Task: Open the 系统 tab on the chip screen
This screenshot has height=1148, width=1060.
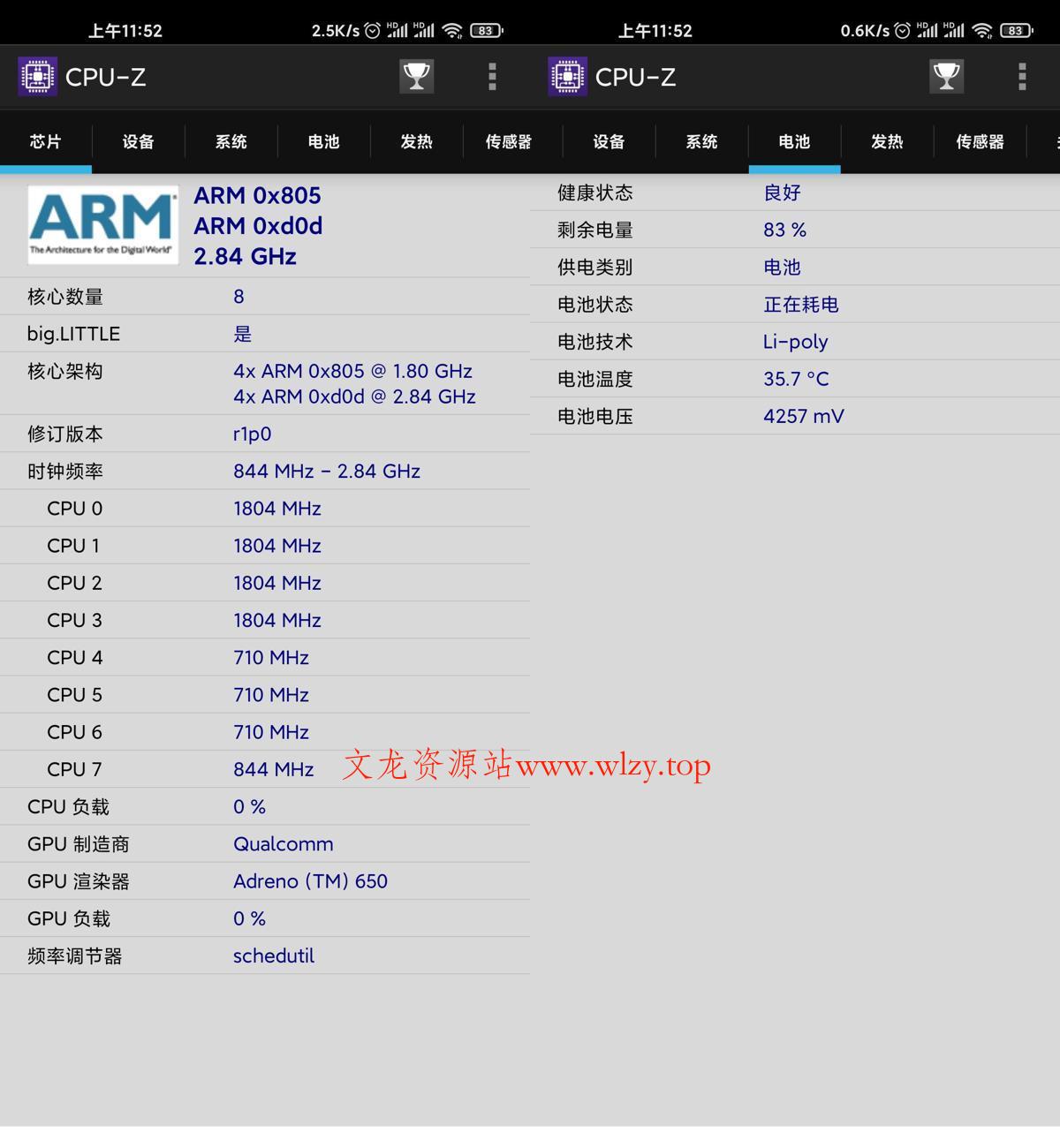Action: point(231,141)
